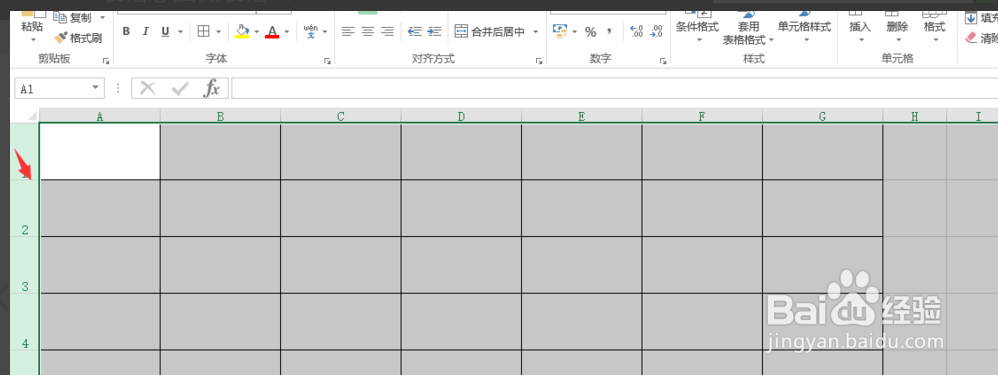Click the 复制 copy button
Screen dimensions: 998x375
pos(73,17)
